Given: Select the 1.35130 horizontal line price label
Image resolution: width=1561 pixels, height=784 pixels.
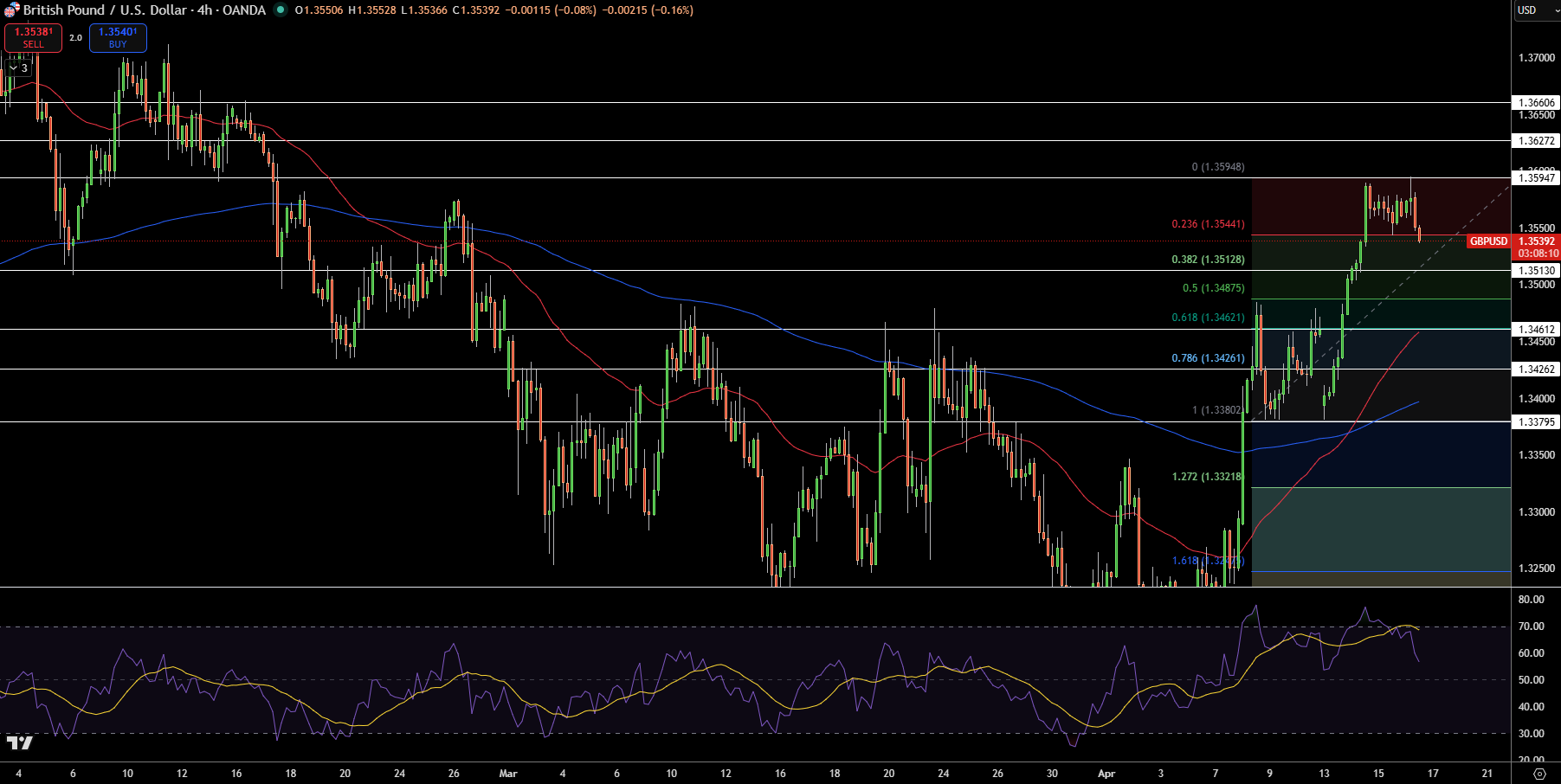Looking at the screenshot, I should click(x=1536, y=270).
